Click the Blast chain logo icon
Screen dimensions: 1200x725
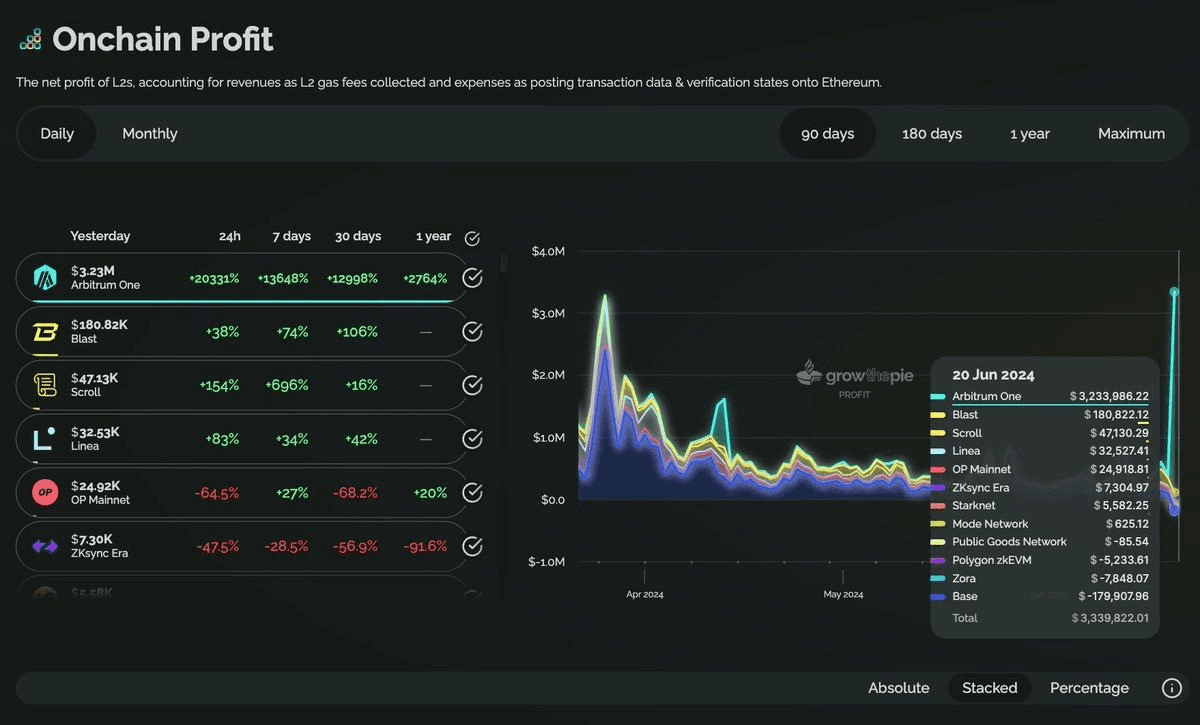[x=46, y=331]
